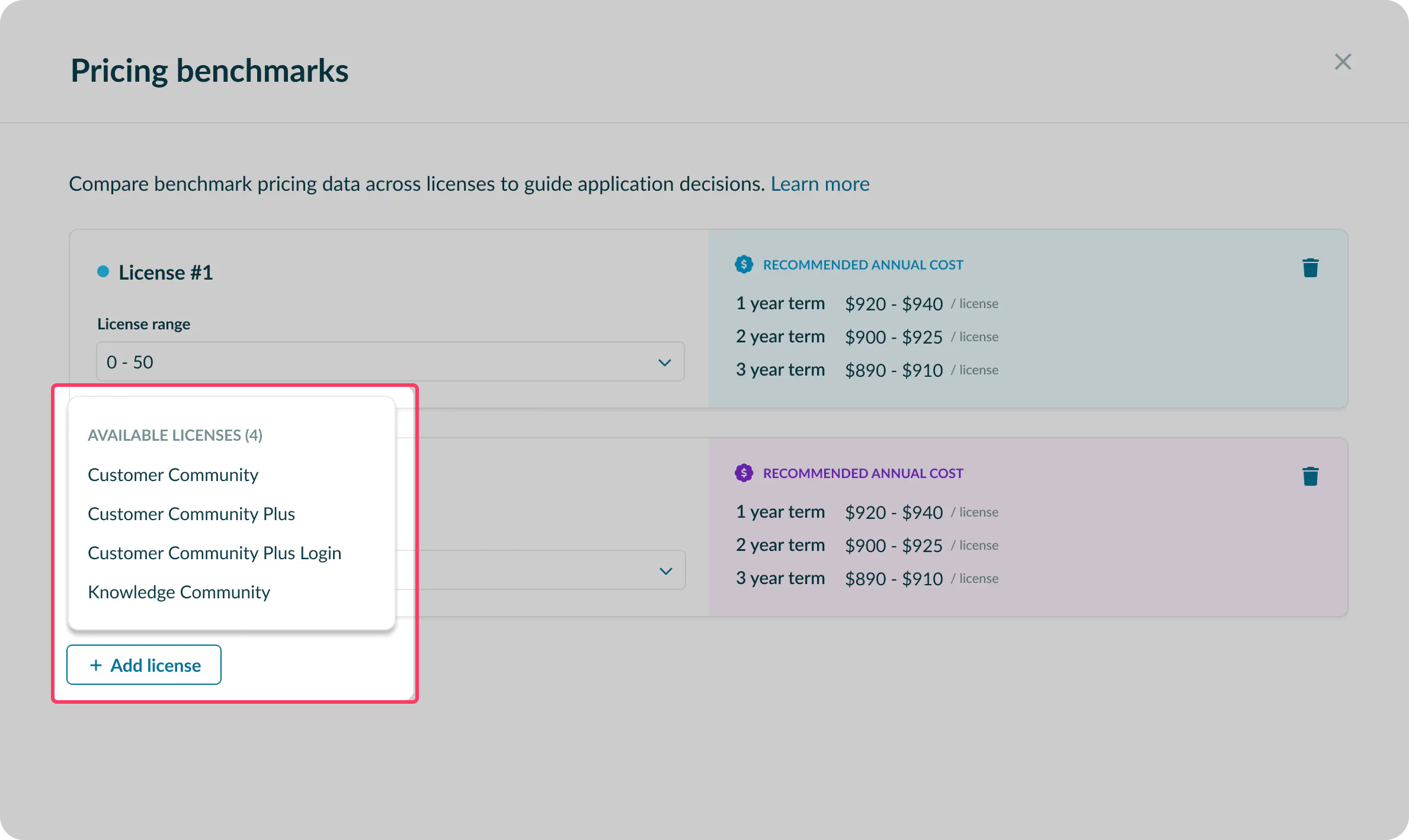
Task: Choose the Customer Community Plus option
Action: point(191,514)
